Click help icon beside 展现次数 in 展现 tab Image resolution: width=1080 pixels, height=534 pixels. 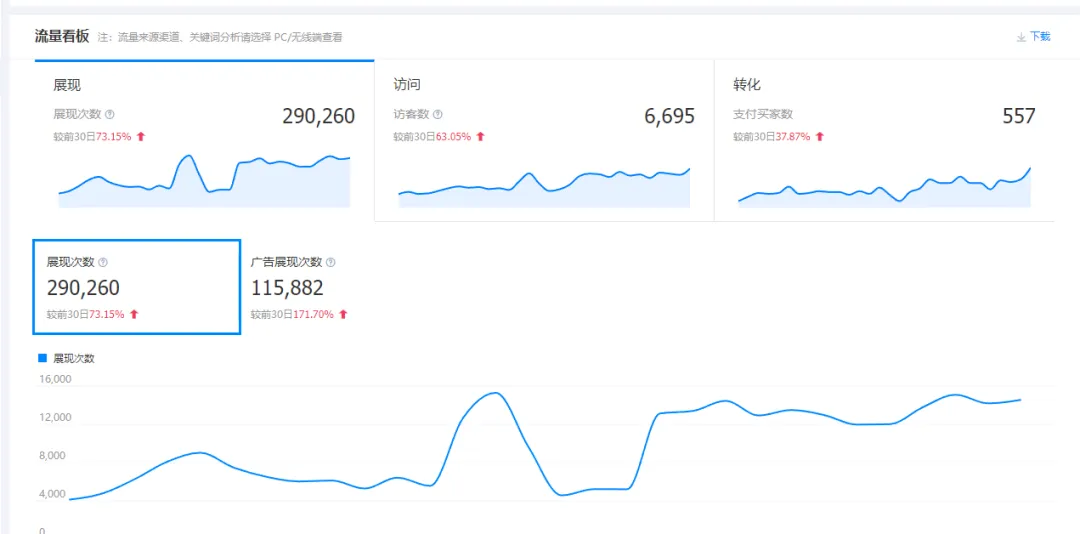[110, 115]
